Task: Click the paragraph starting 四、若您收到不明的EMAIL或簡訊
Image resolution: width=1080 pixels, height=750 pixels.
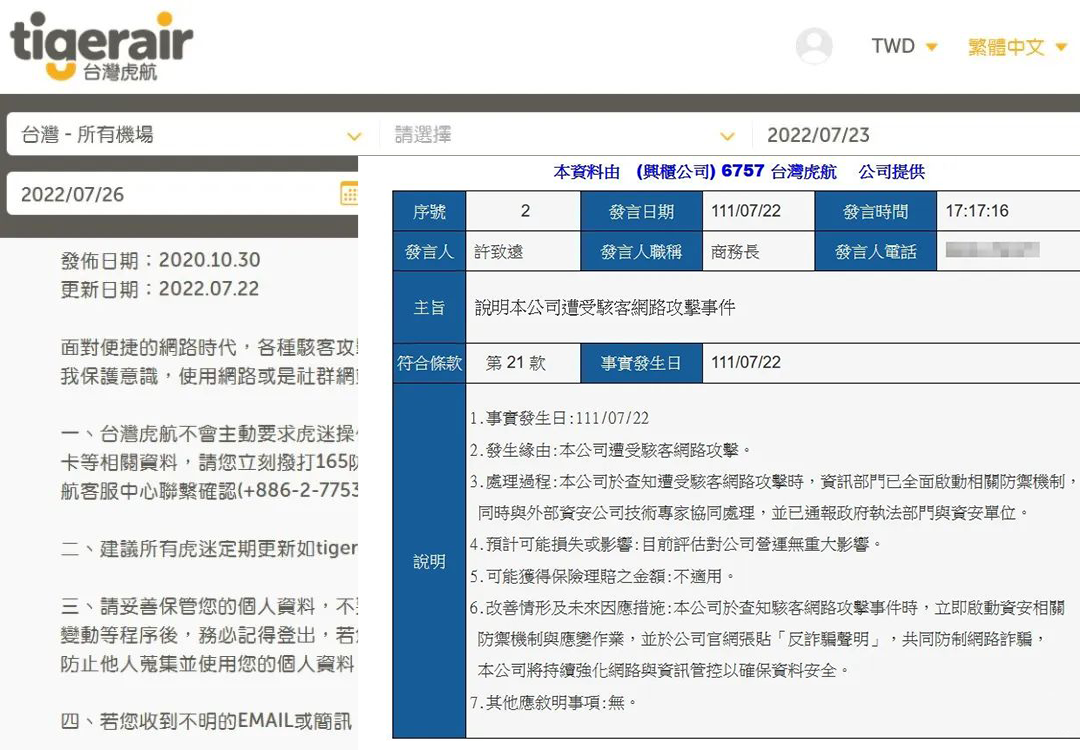Action: pyautogui.click(x=207, y=721)
